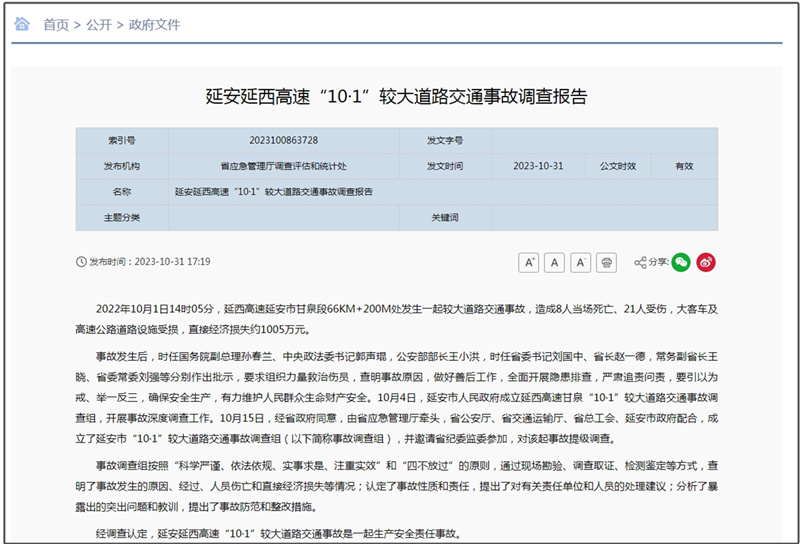Viewport: 800px width, 544px height.
Task: Open the 公开 breadcrumb link
Action: pyautogui.click(x=98, y=24)
